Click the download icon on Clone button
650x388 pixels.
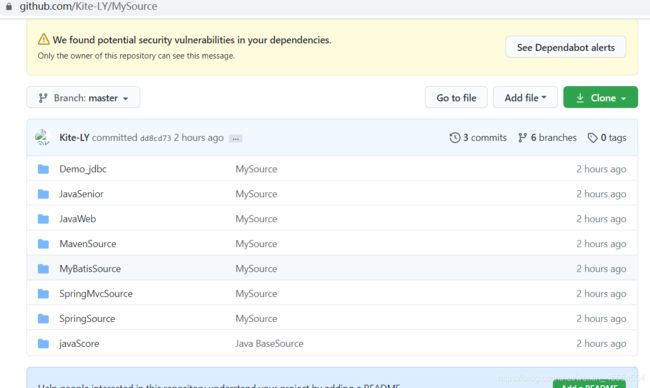coord(580,98)
